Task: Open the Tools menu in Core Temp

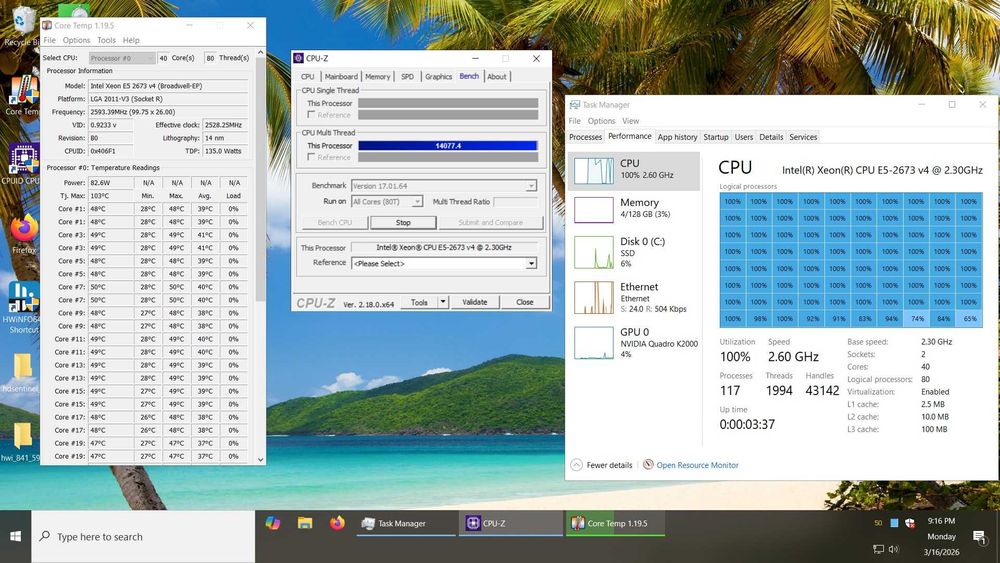Action: tap(107, 40)
